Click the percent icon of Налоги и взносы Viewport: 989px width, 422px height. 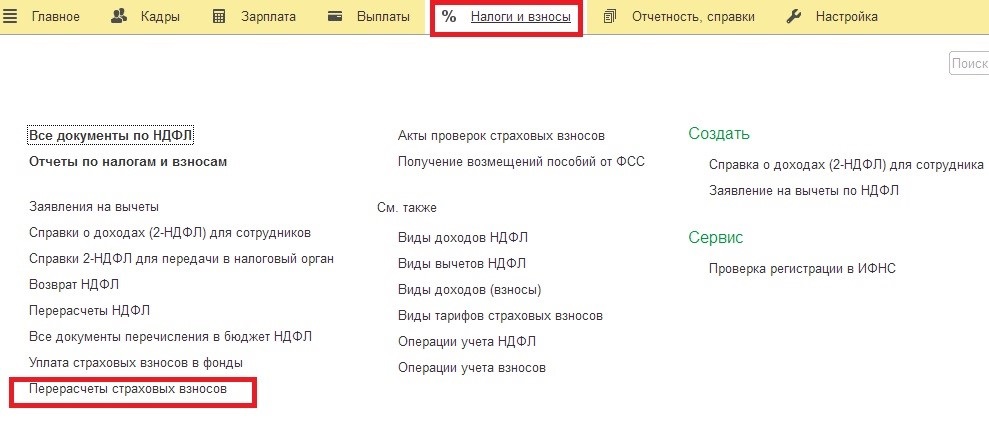449,16
